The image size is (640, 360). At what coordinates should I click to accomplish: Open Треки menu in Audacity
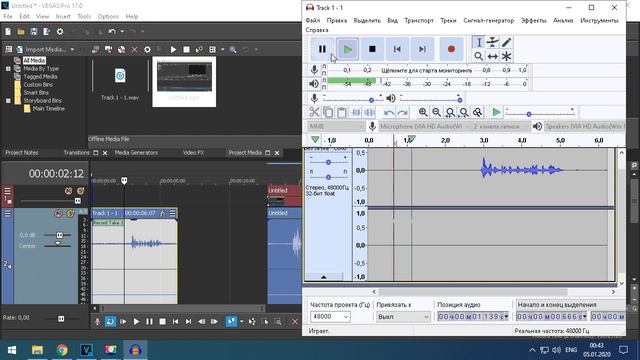pos(448,20)
